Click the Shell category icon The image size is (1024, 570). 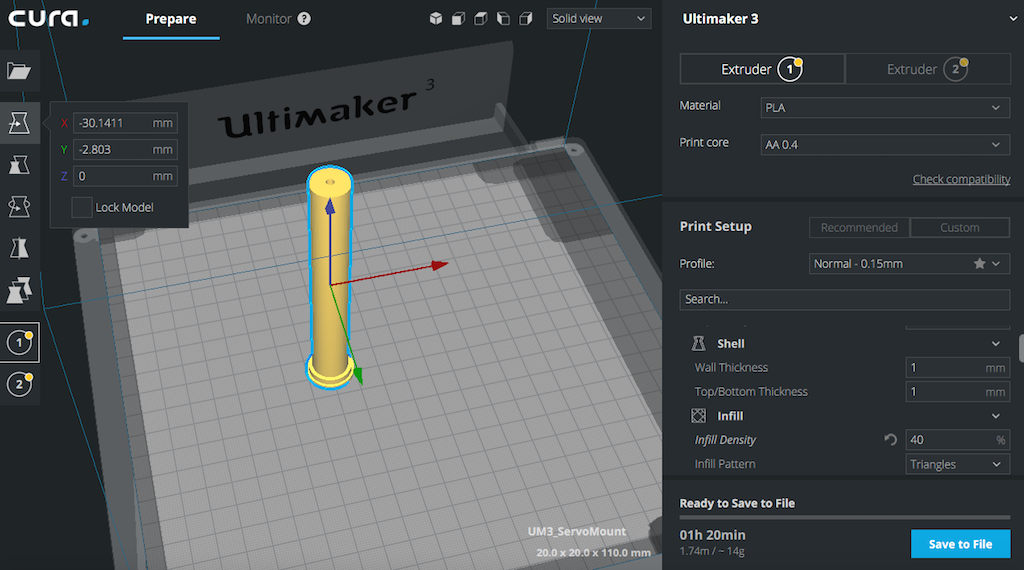click(x=699, y=343)
